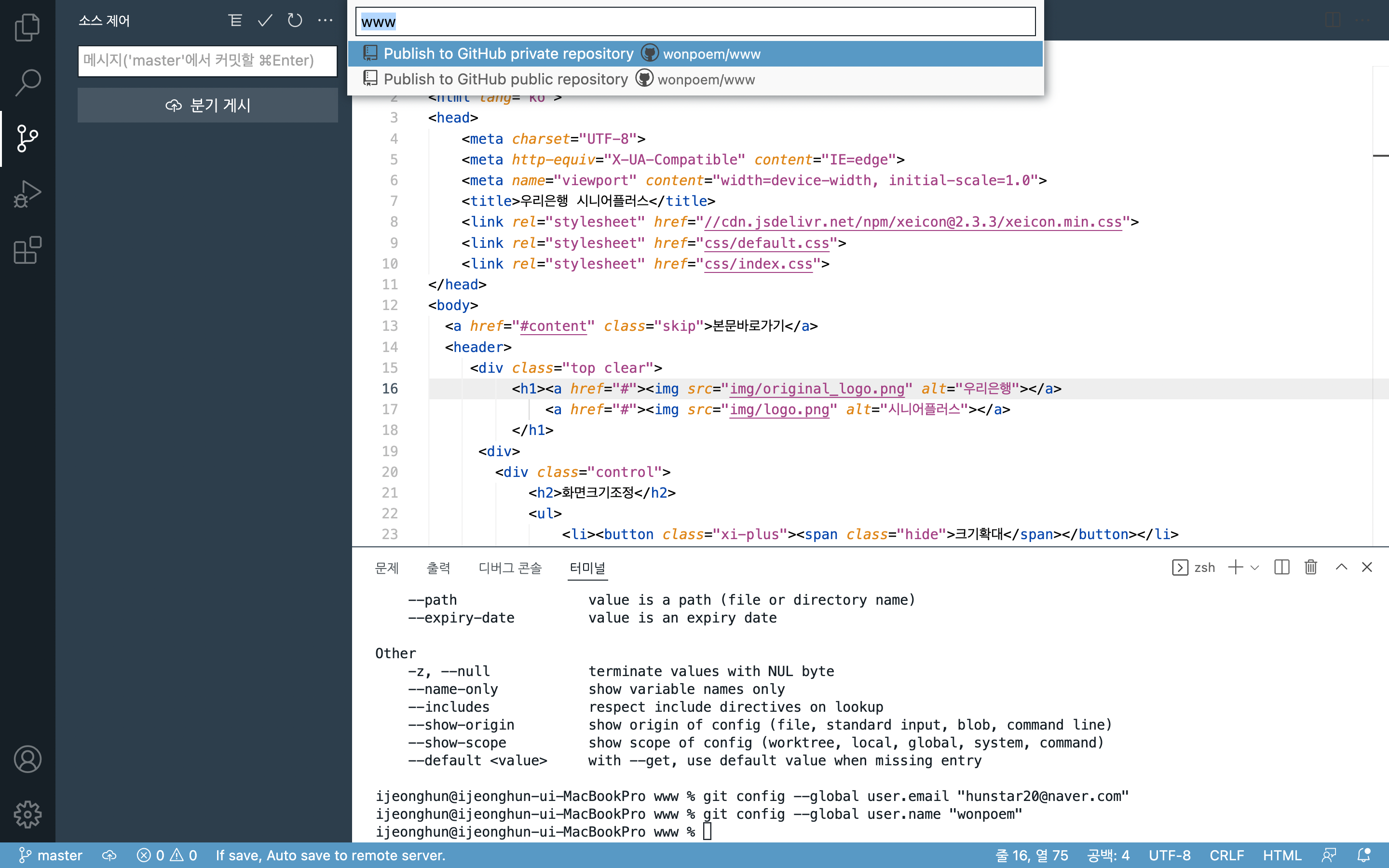Click publish cloud icon in status bar
The image size is (1389, 868).
click(x=109, y=855)
